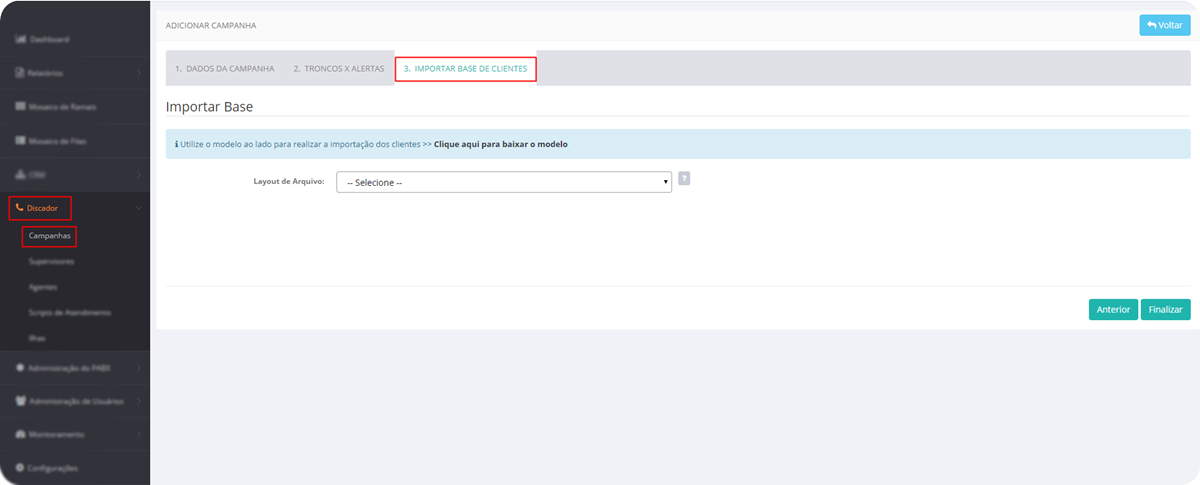Expand the CRM menu chevron
Image resolution: width=1200 pixels, height=485 pixels.
pos(138,174)
